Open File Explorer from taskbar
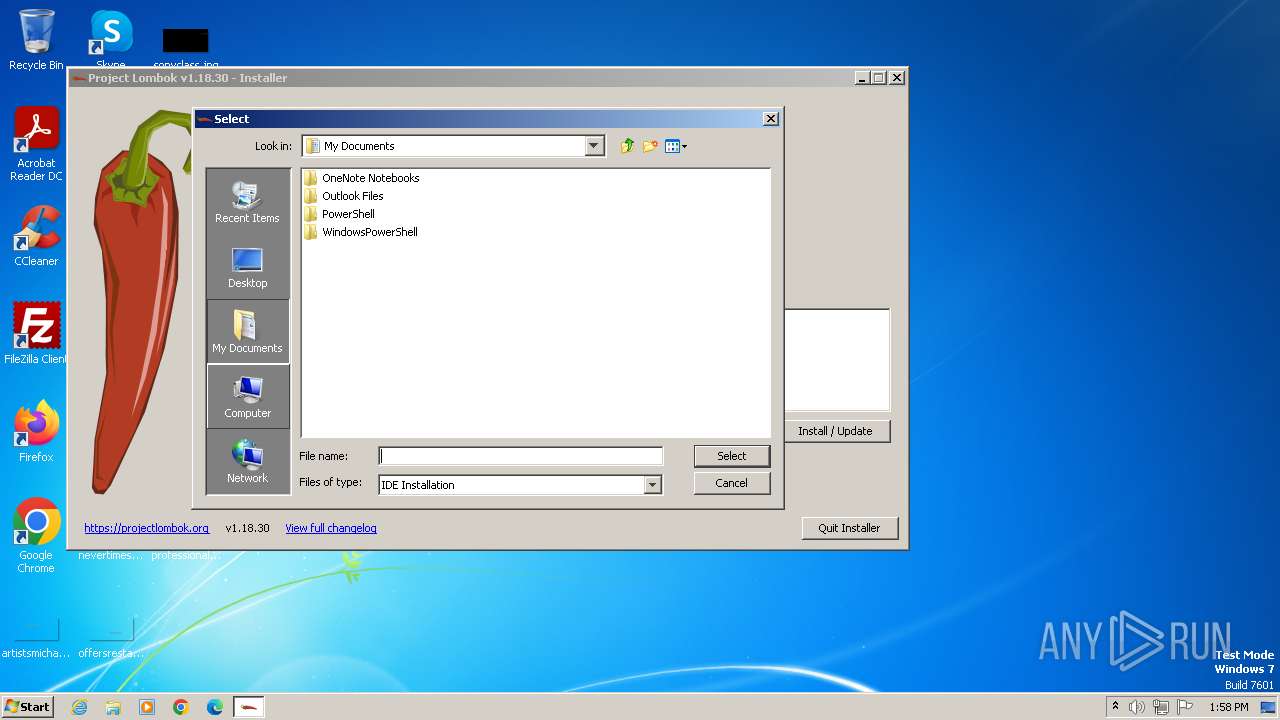The width and height of the screenshot is (1280, 720). [113, 707]
